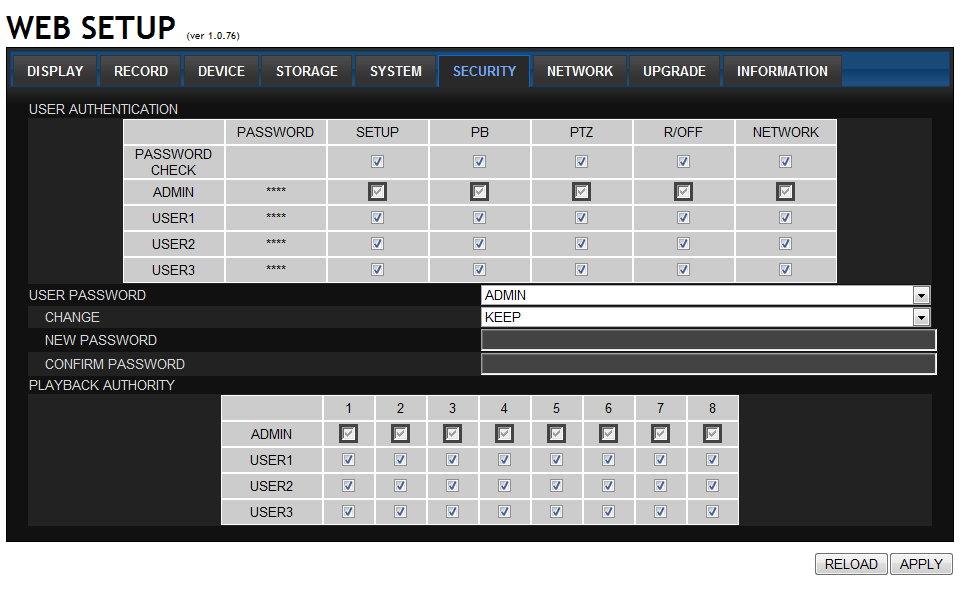The image size is (962, 589).
Task: Click the CONFIRM PASSWORD input field
Action: (709, 364)
